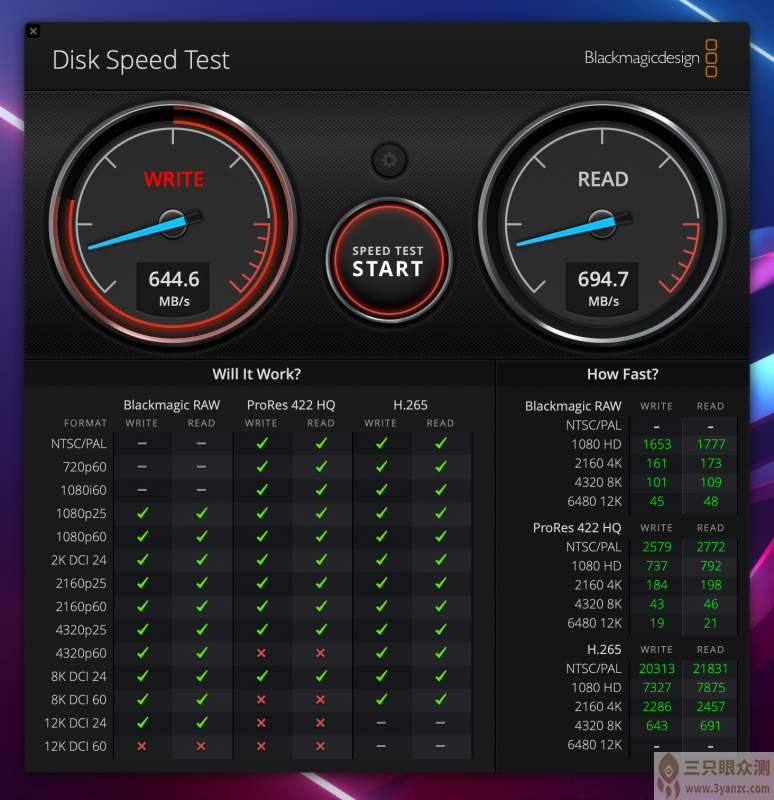Click H.265 NTSC/PAL write value 20313
The height and width of the screenshot is (800, 774).
tap(657, 668)
